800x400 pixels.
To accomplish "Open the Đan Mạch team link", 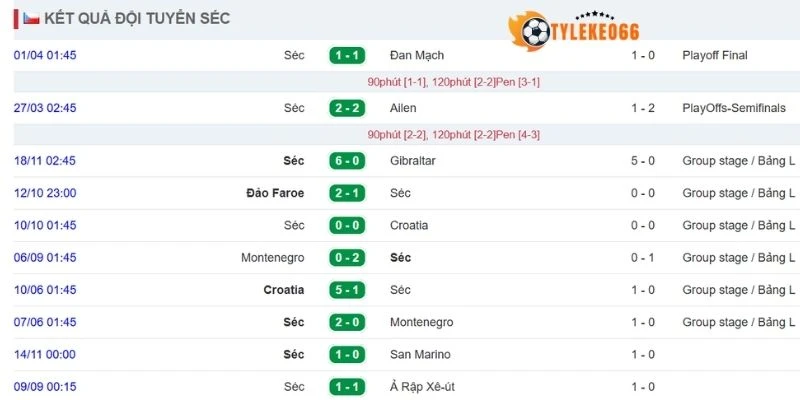I will pos(417,56).
